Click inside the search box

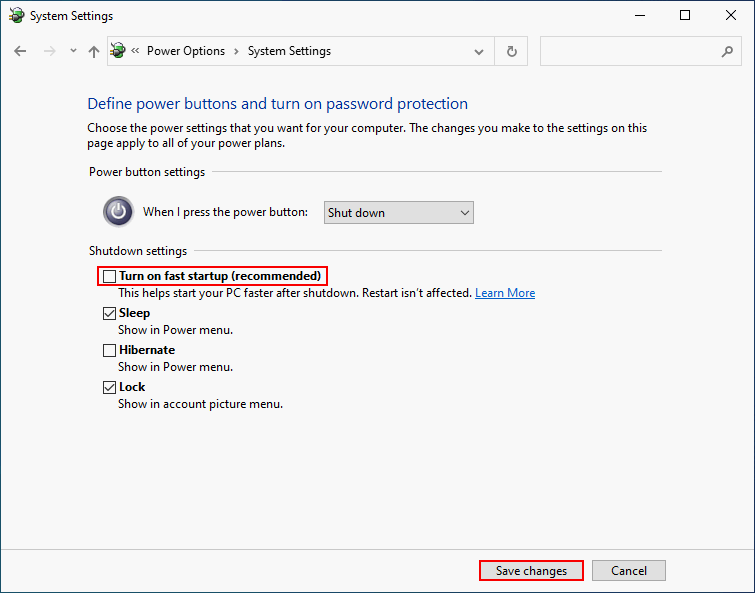coord(630,51)
